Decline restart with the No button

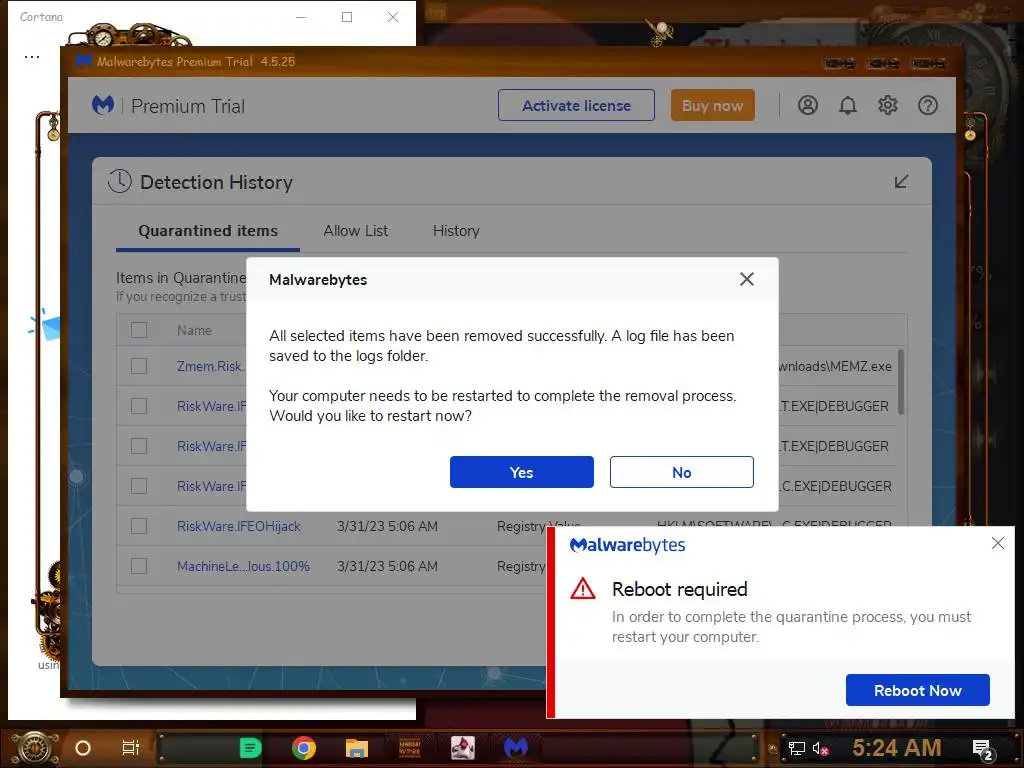681,472
